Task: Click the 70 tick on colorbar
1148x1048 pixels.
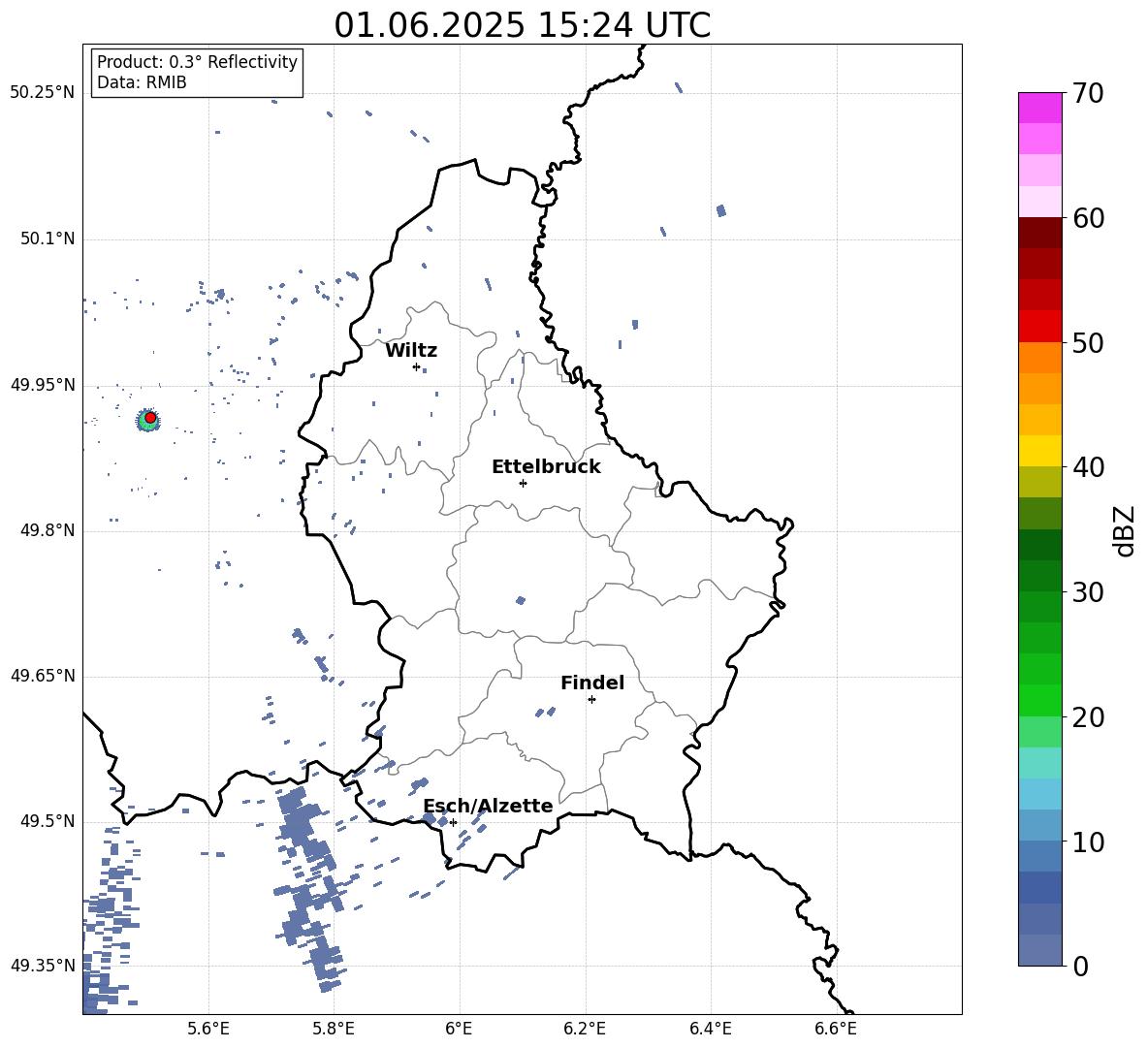Action: (x=1088, y=93)
